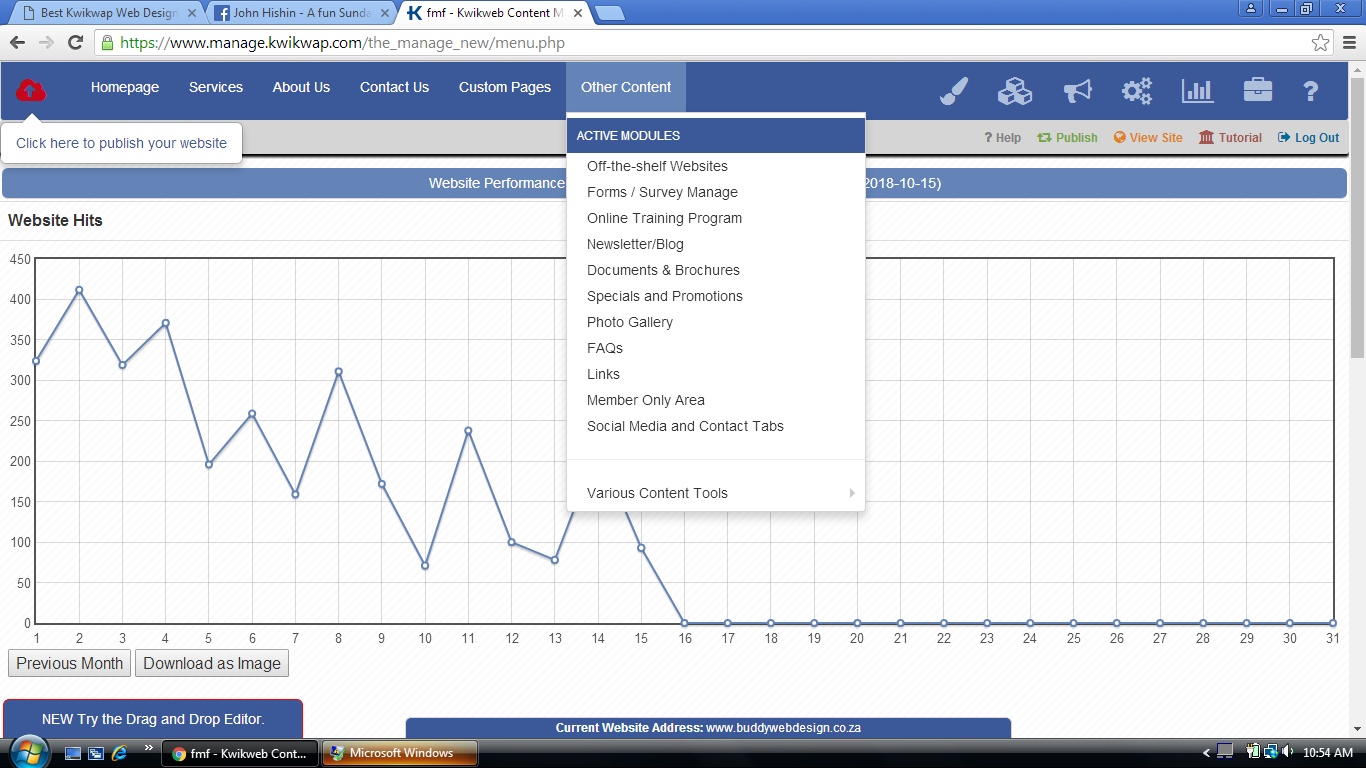Image resolution: width=1366 pixels, height=768 pixels.
Task: Open the bar chart statistics icon
Action: tap(1197, 91)
